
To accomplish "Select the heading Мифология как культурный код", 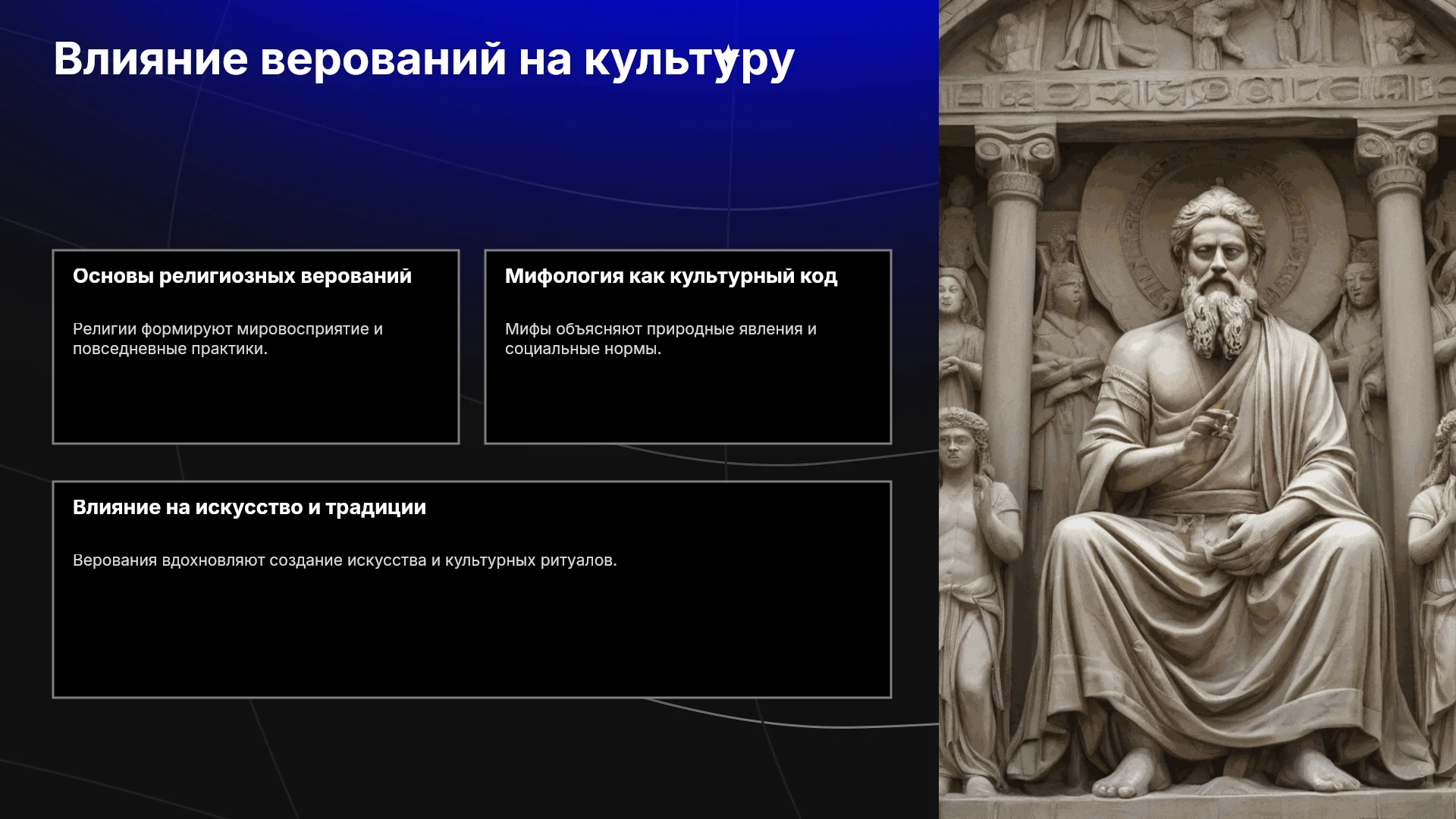I will pos(671,276).
